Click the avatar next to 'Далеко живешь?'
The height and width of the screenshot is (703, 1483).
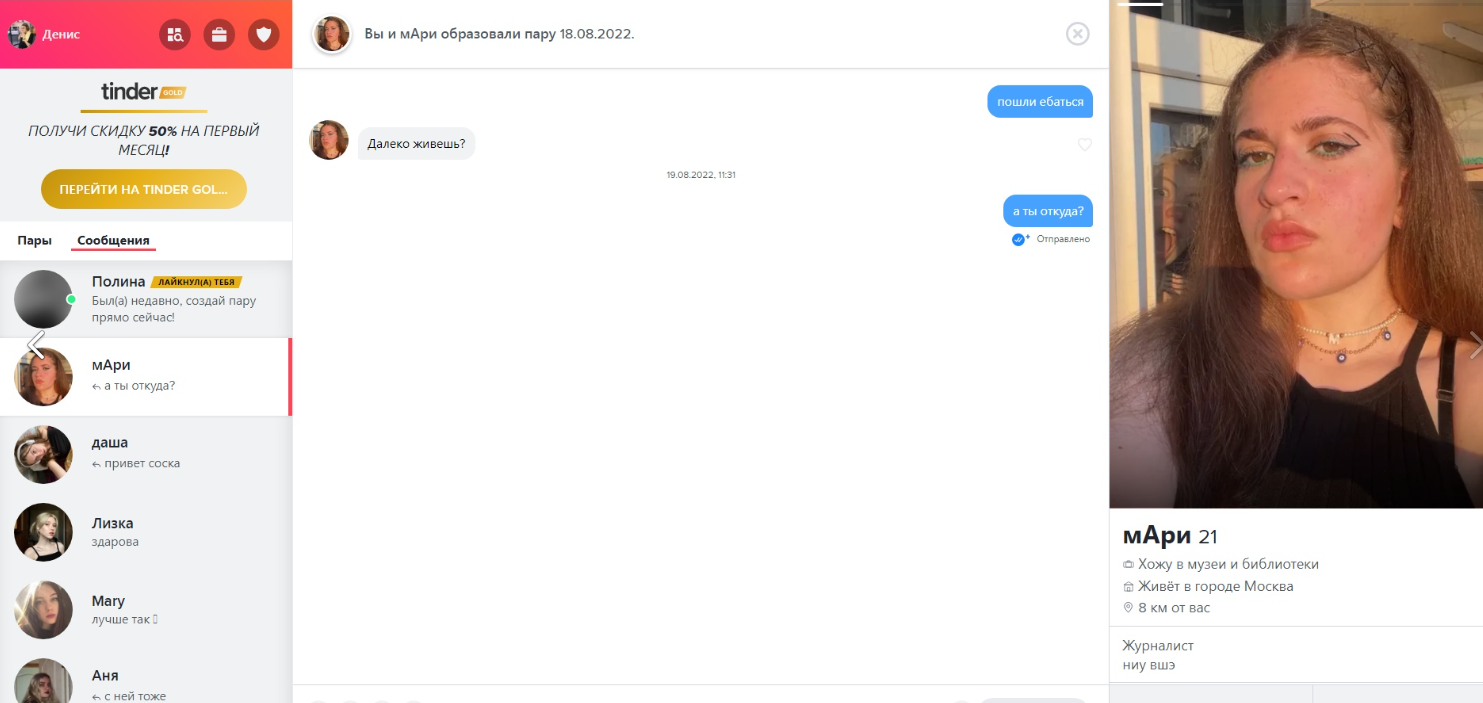(x=329, y=140)
